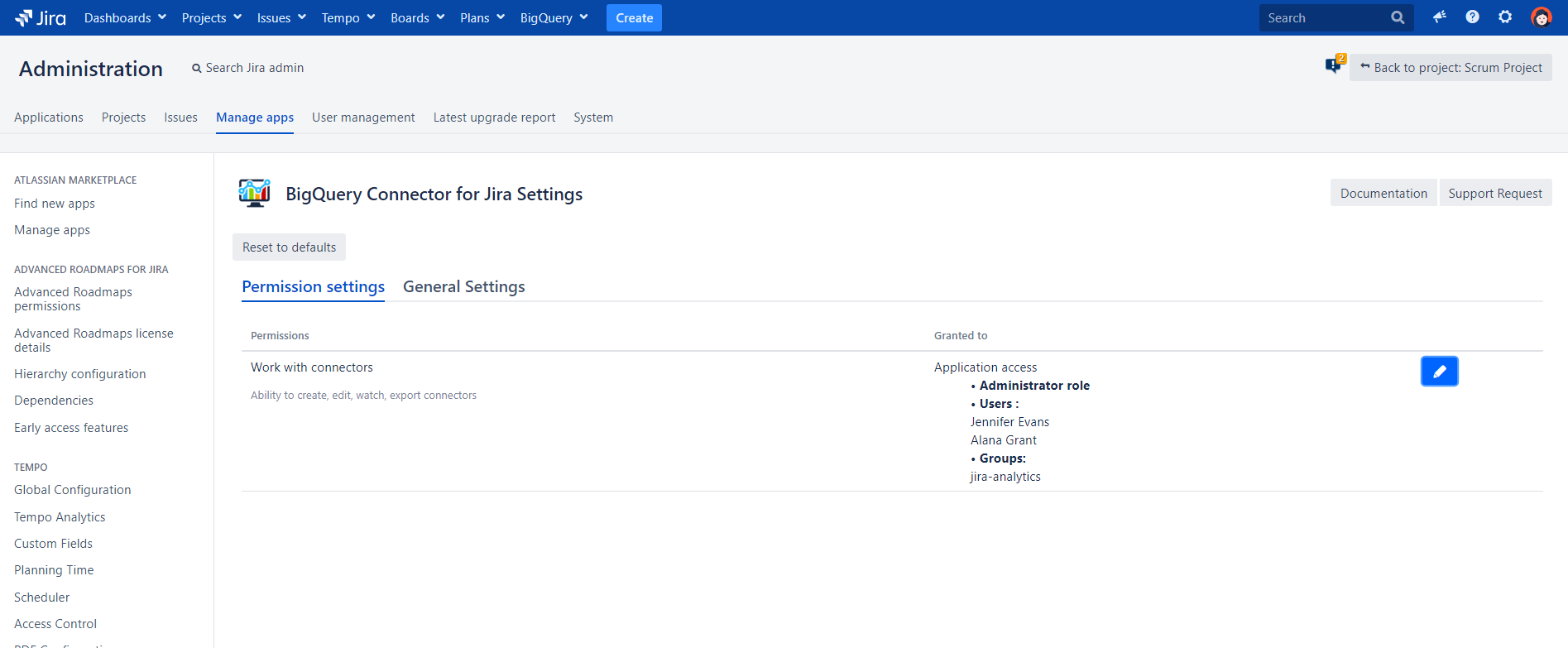Click Work with connectors permission text
This screenshot has width=1568, height=648.
[x=312, y=367]
